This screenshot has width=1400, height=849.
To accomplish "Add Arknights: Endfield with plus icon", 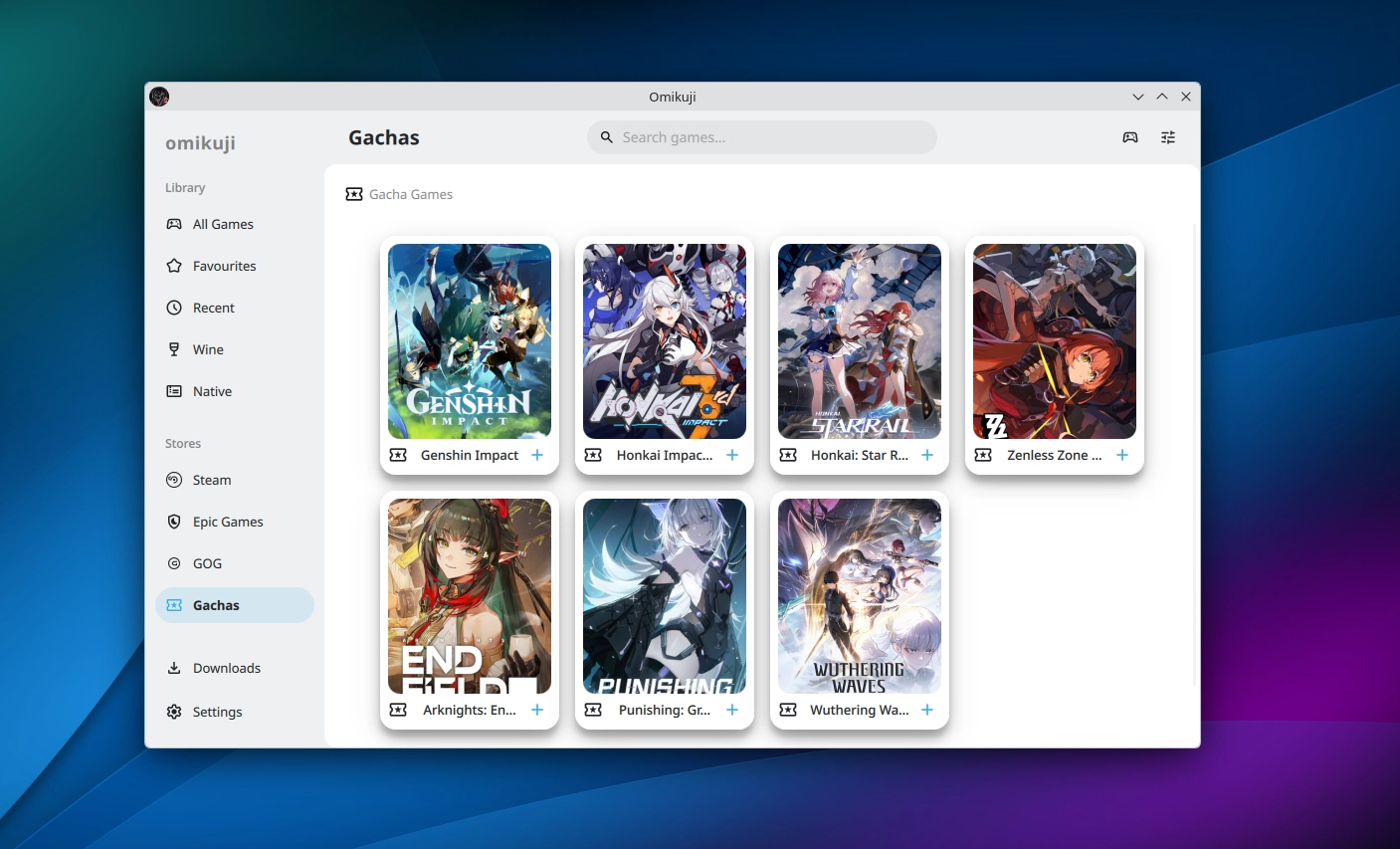I will click(x=537, y=710).
